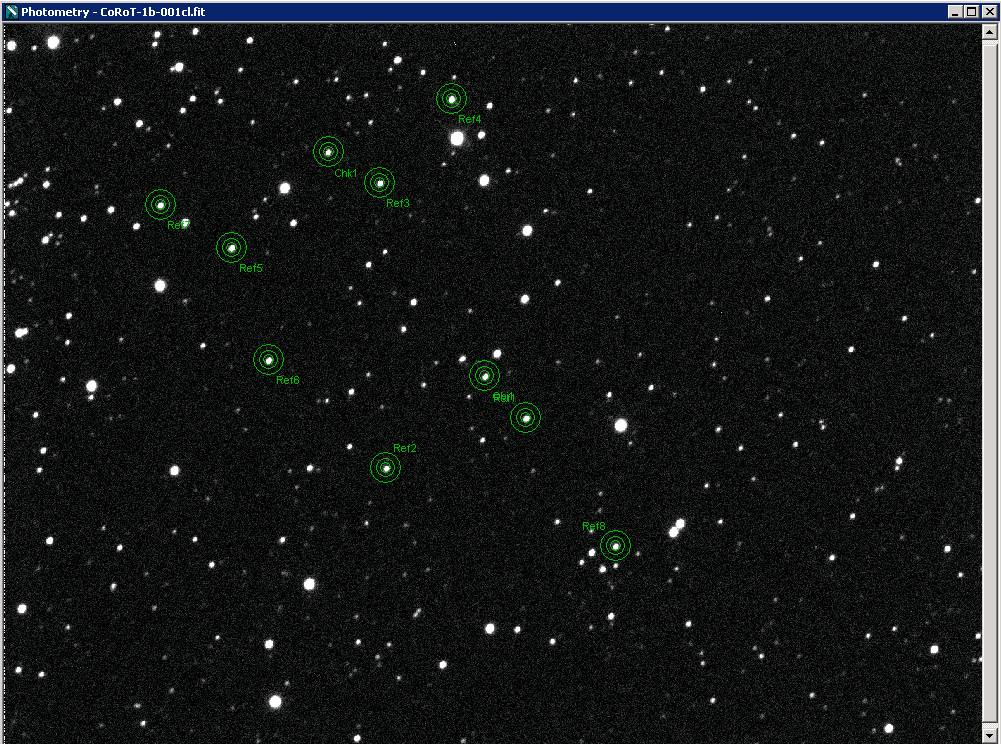The width and height of the screenshot is (1001, 744).
Task: Click the green Ref4 text label
Action: [x=469, y=120]
